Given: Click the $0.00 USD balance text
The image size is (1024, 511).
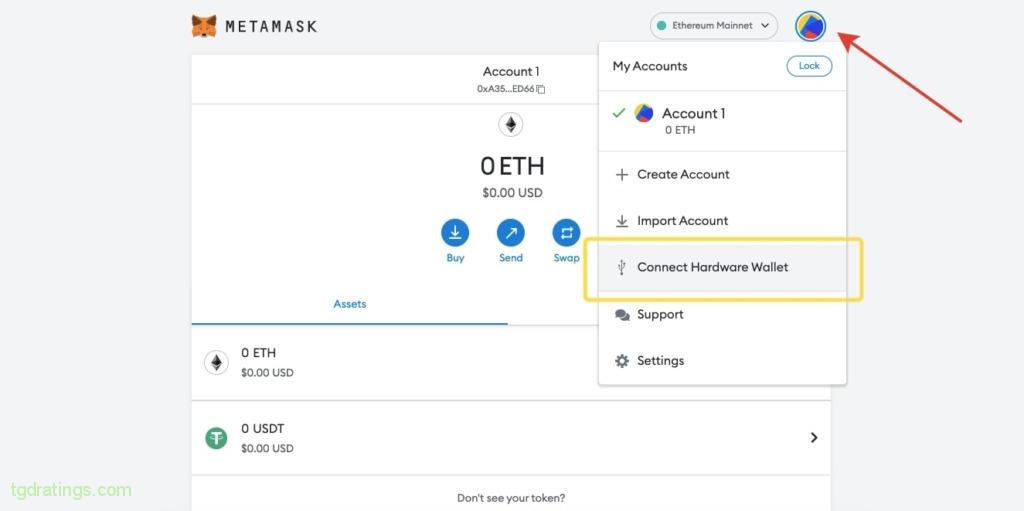Looking at the screenshot, I should [x=512, y=193].
